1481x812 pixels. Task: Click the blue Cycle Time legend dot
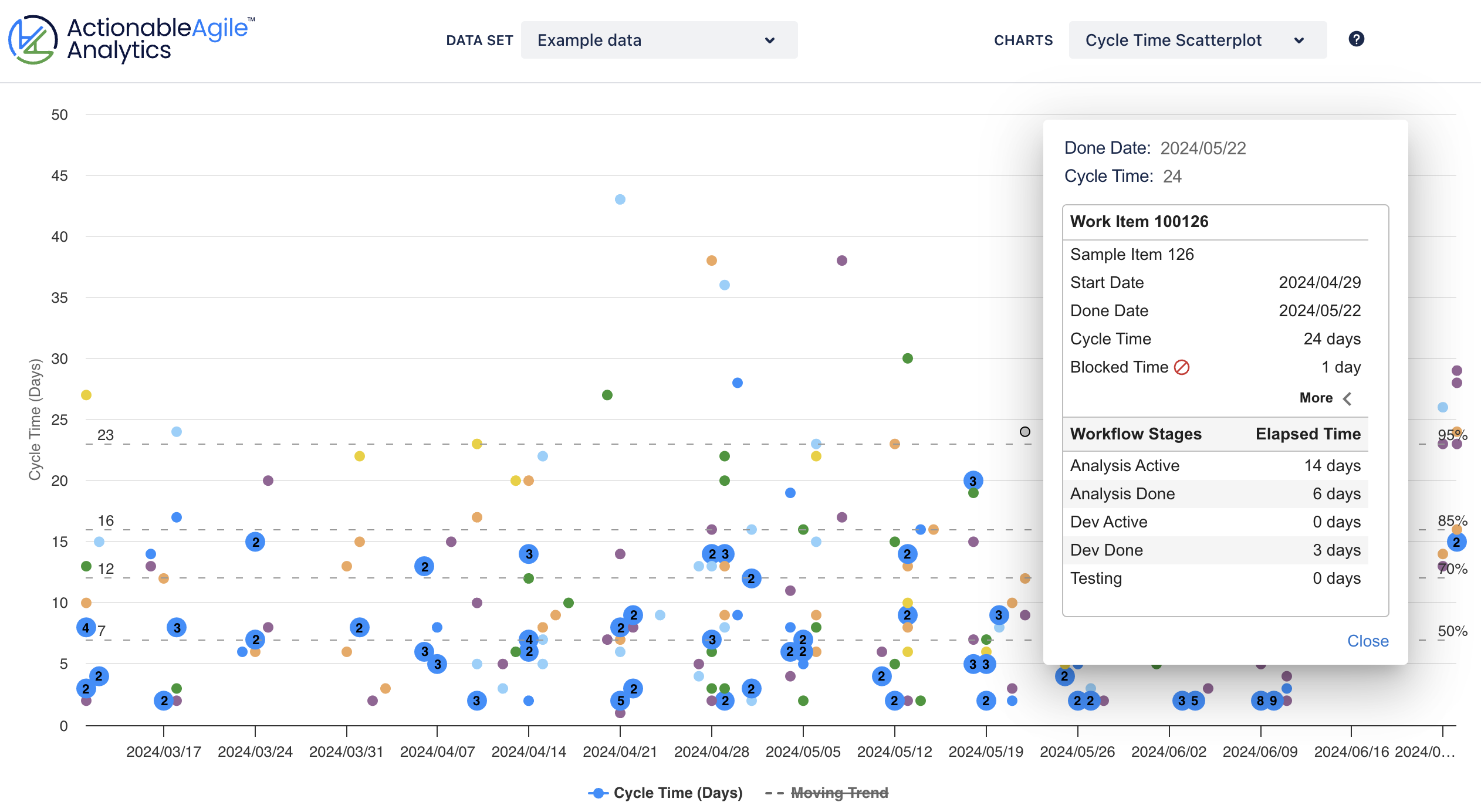tap(598, 793)
